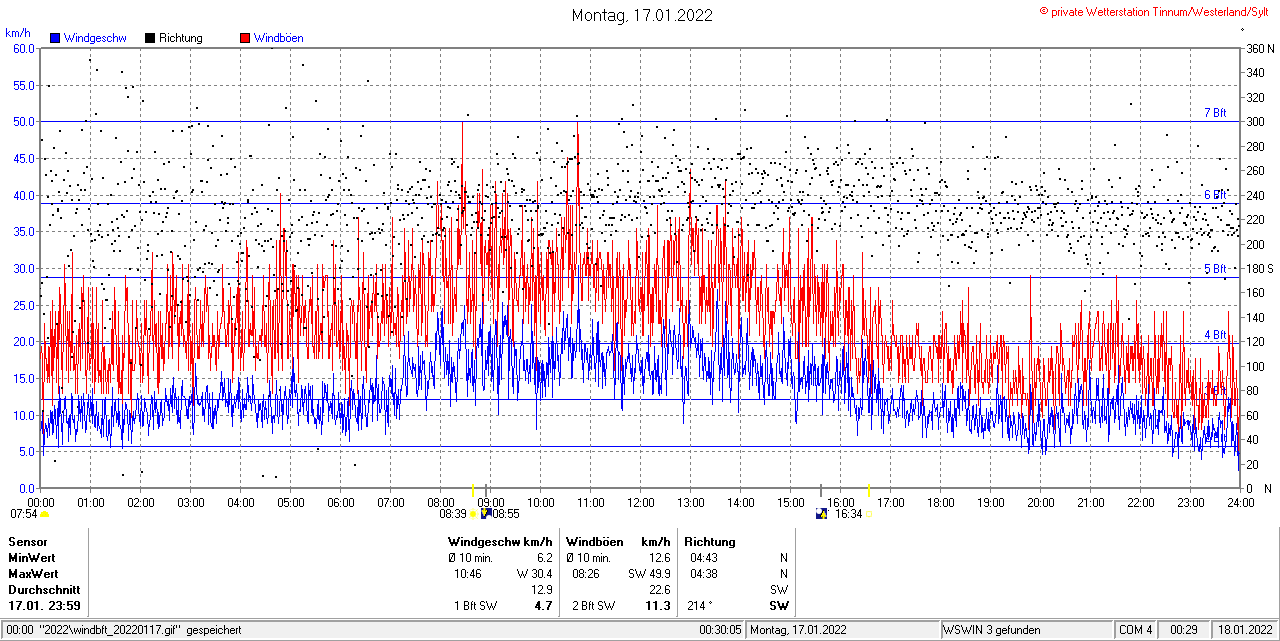Image resolution: width=1280 pixels, height=641 pixels.
Task: Click the 24:00 time axis label
Action: 1240,502
